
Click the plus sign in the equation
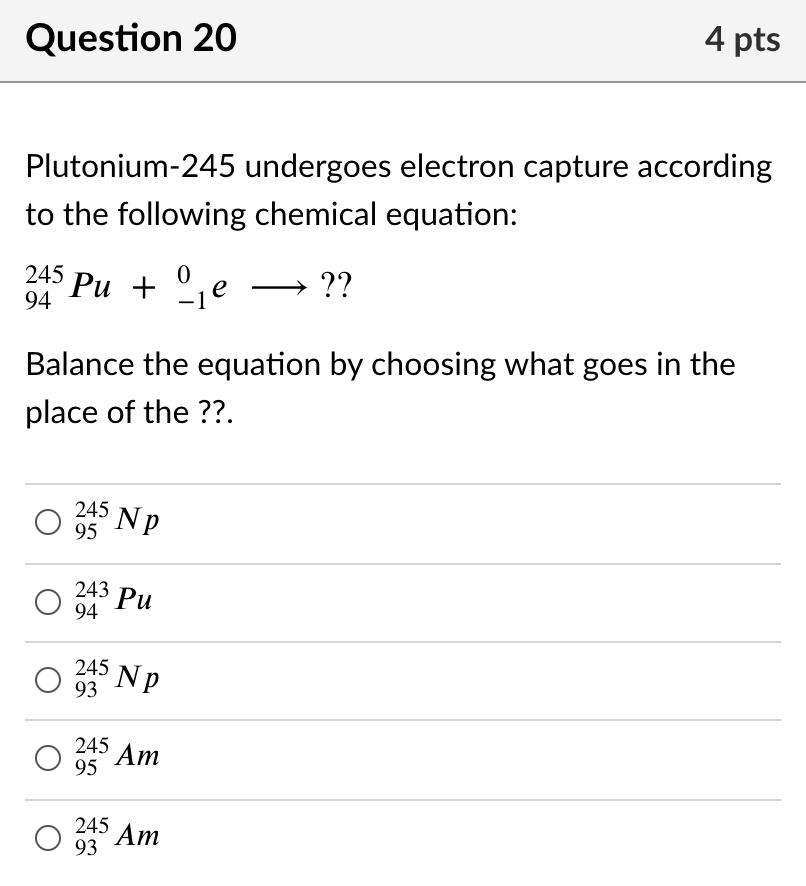click(143, 290)
